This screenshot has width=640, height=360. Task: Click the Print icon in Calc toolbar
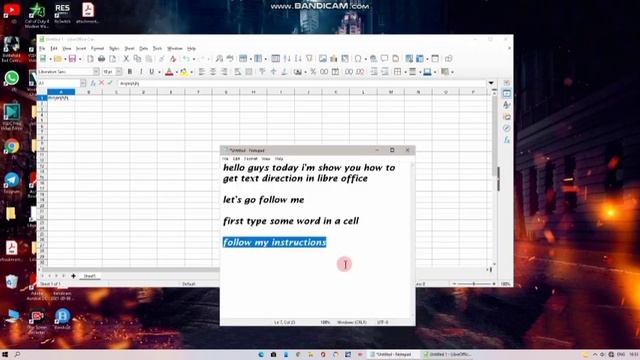click(101, 59)
